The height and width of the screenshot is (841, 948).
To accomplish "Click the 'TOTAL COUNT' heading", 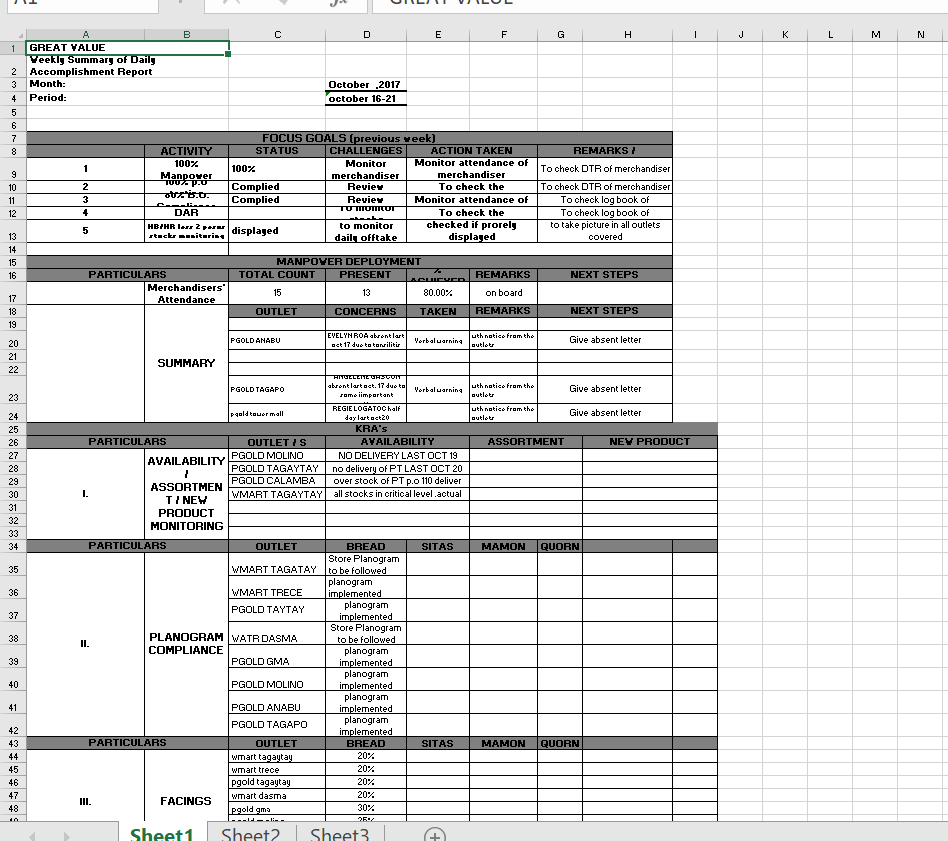I will (x=277, y=275).
